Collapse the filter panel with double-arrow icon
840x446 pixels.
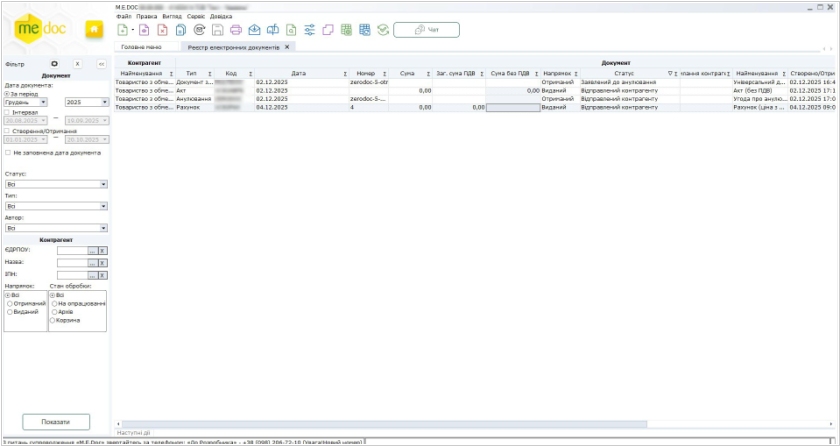click(x=101, y=63)
